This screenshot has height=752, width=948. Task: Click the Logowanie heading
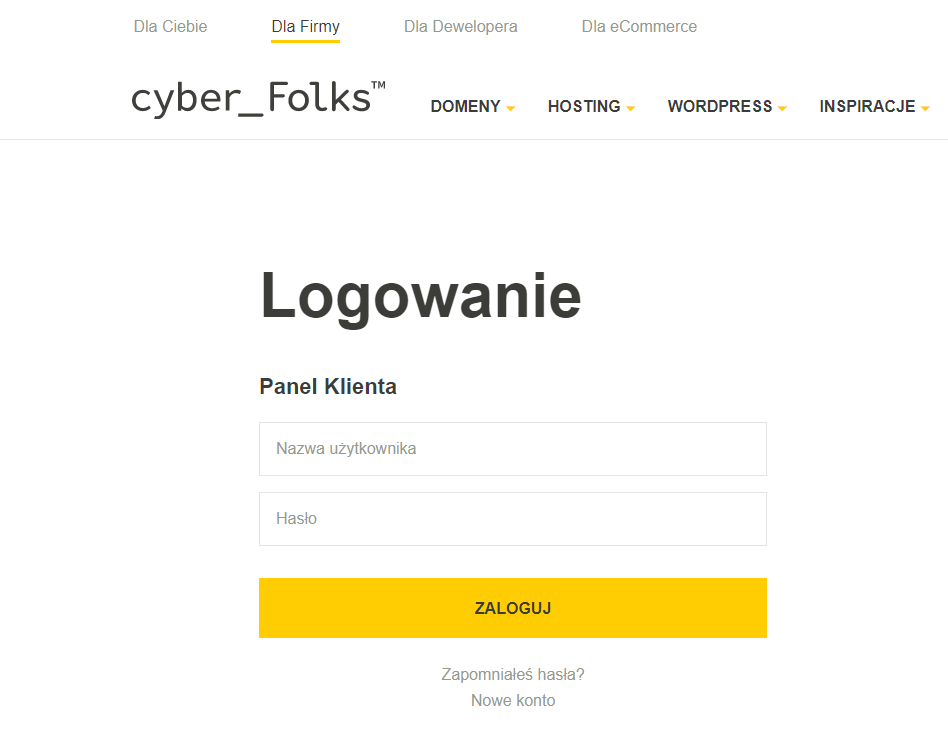point(421,296)
